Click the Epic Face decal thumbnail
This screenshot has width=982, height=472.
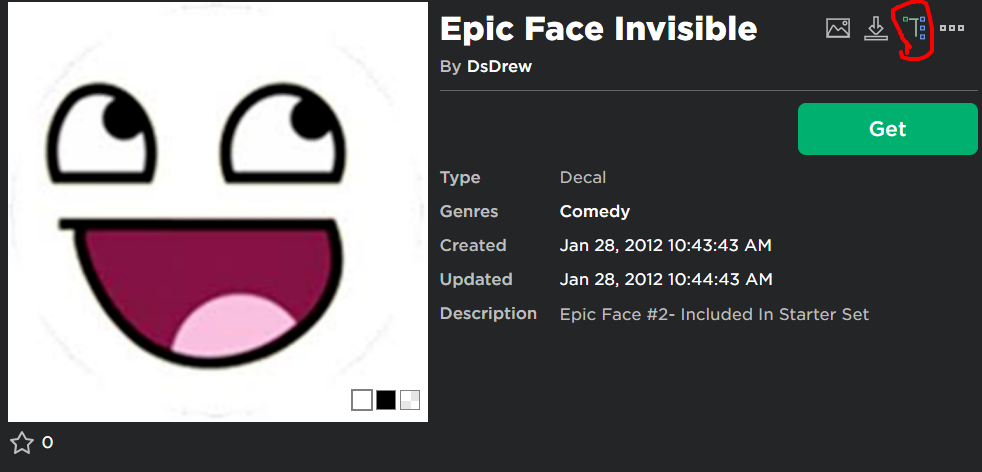(x=218, y=212)
